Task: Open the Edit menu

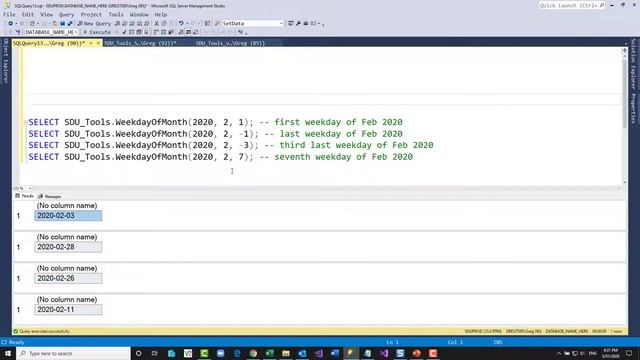Action: click(x=28, y=14)
